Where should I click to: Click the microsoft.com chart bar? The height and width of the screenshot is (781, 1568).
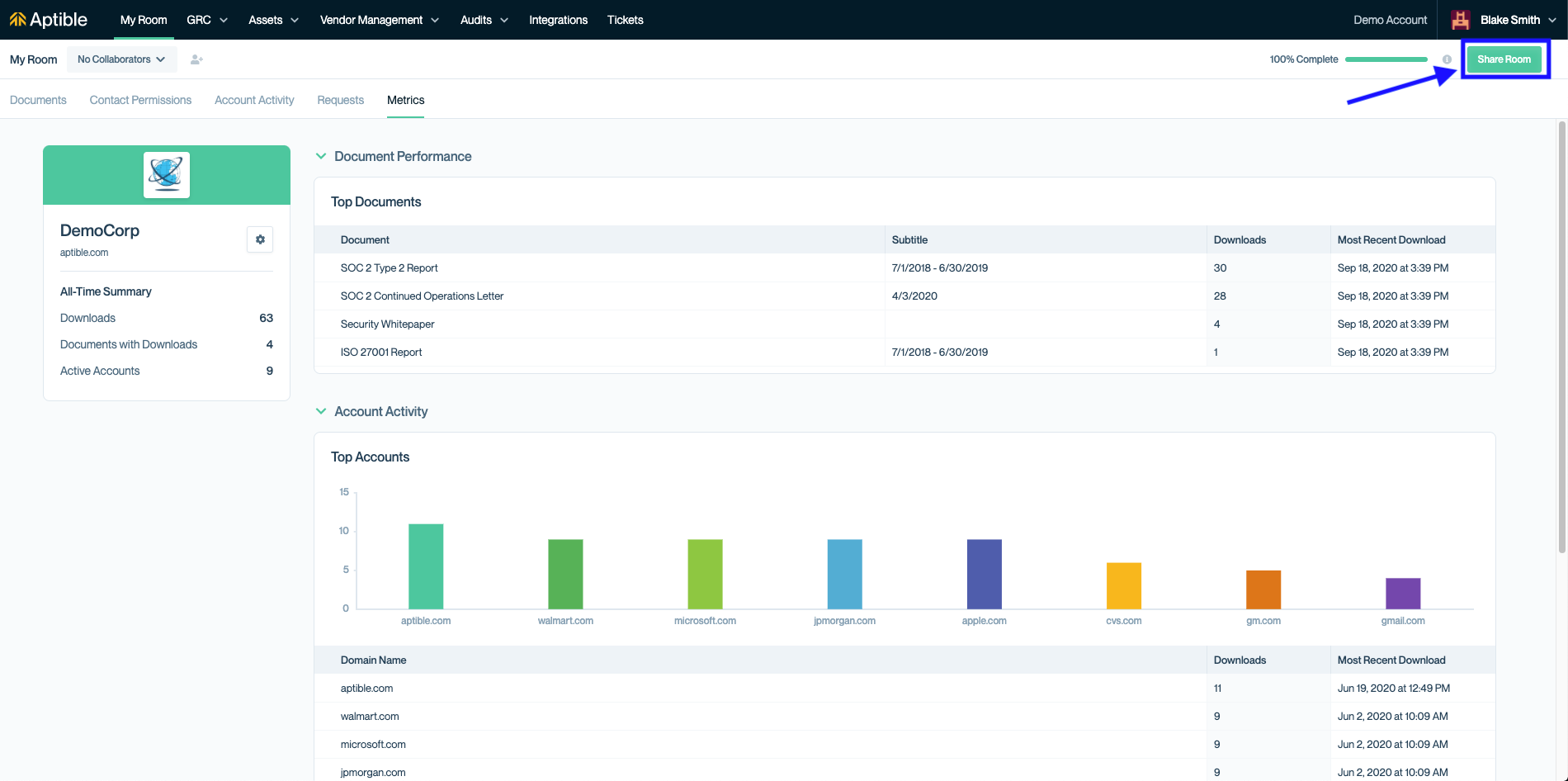pos(705,575)
